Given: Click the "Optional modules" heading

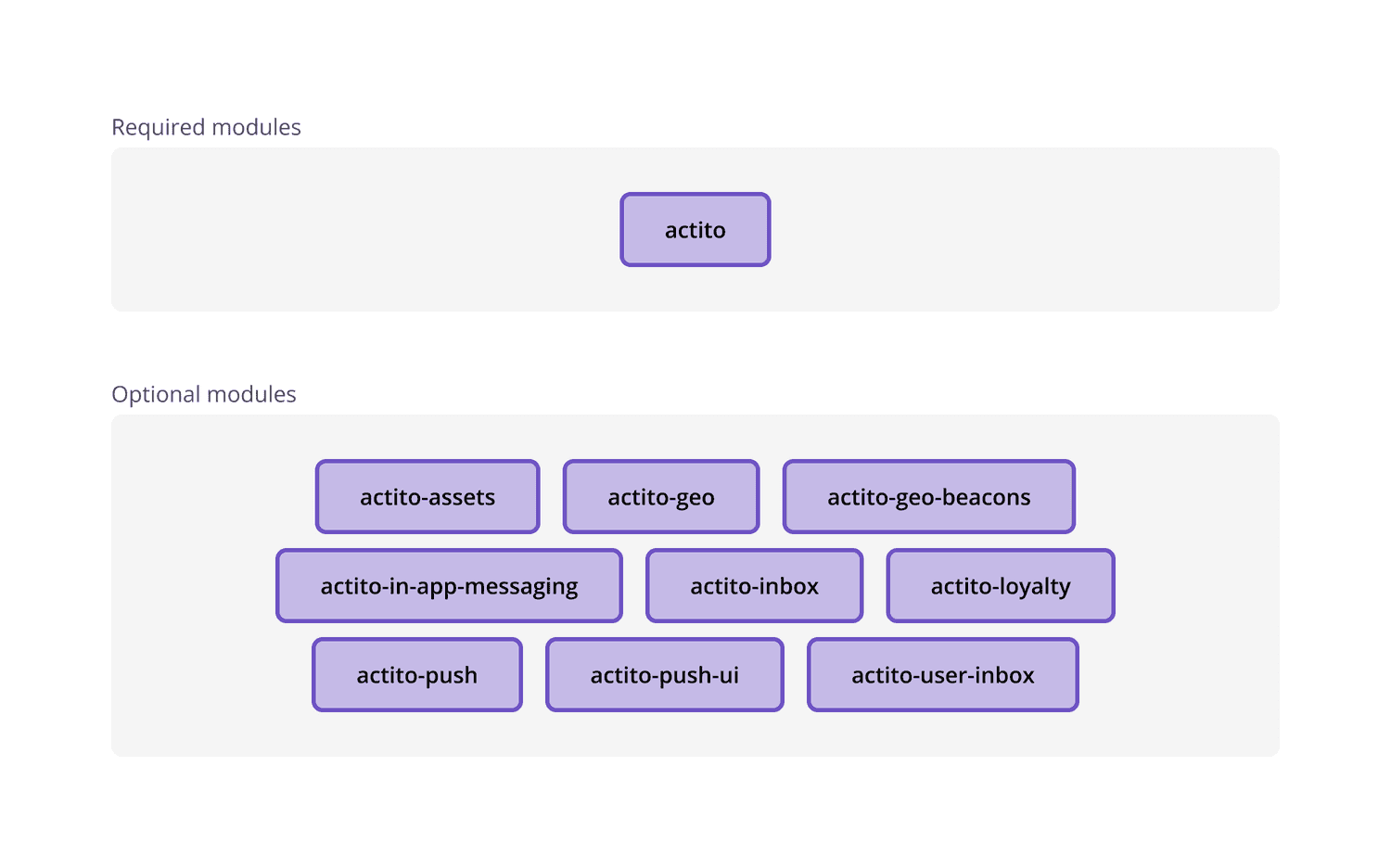Looking at the screenshot, I should [x=204, y=394].
